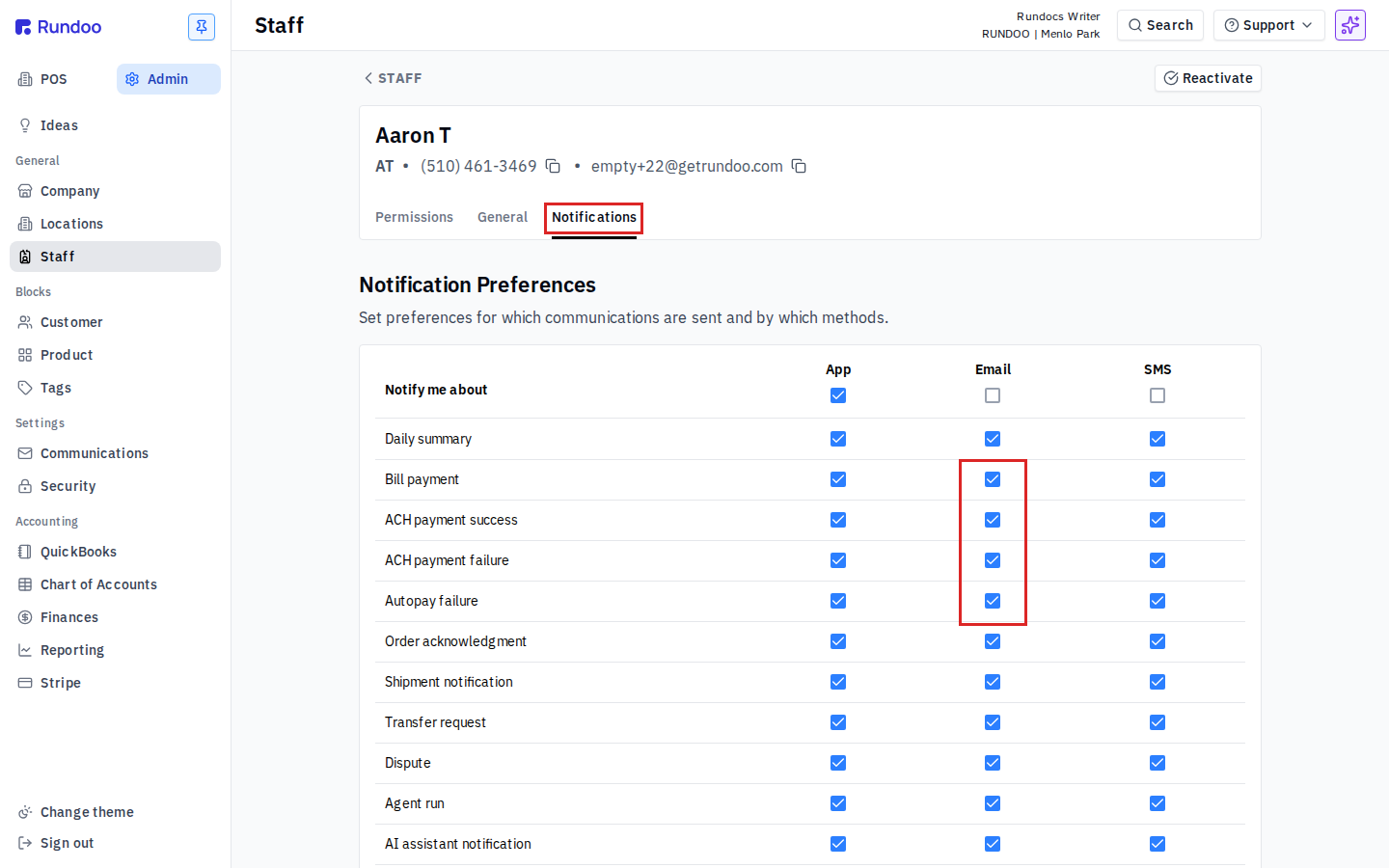
Task: Toggle the App select-all checkbox in header
Action: [x=838, y=395]
